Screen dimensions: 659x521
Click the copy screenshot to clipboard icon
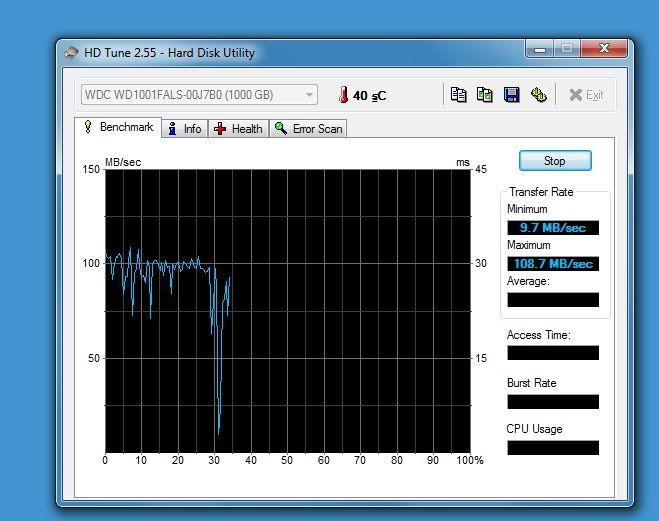tap(485, 95)
